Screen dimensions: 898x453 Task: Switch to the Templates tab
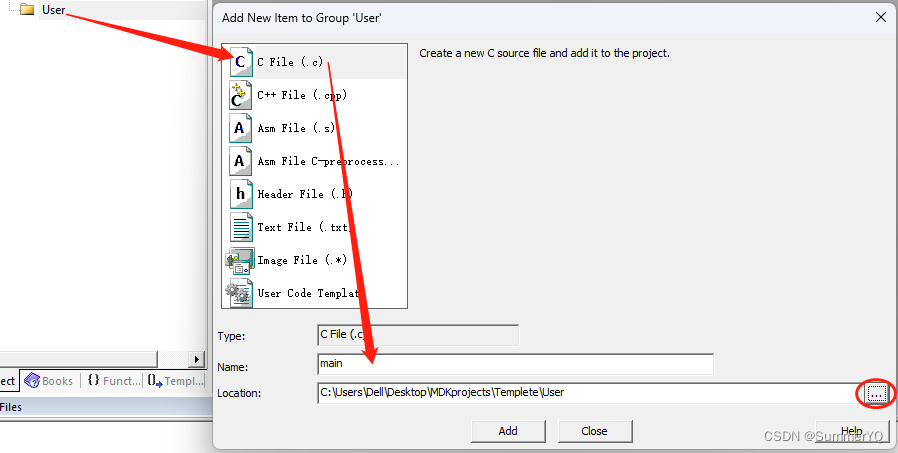(x=175, y=381)
